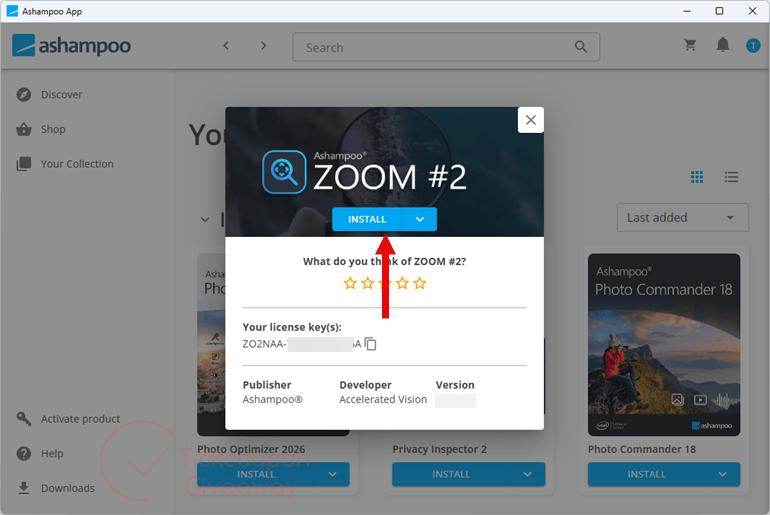Screen dimensions: 770x515
Task: Click inside the Search field
Action: [446, 47]
